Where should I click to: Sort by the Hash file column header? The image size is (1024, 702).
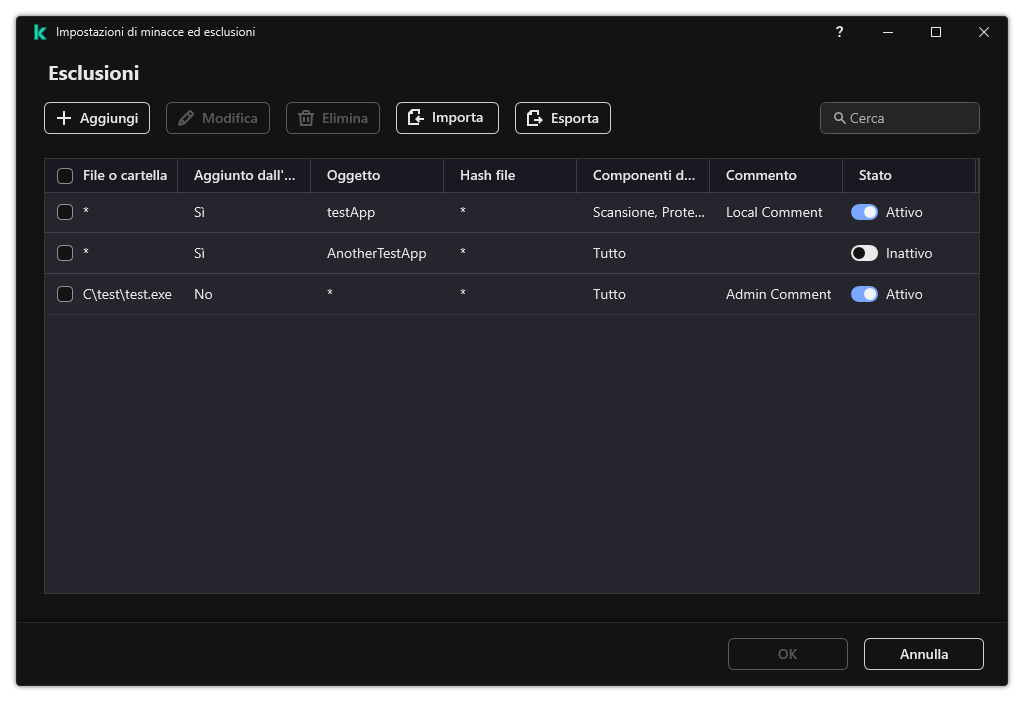[x=487, y=175]
